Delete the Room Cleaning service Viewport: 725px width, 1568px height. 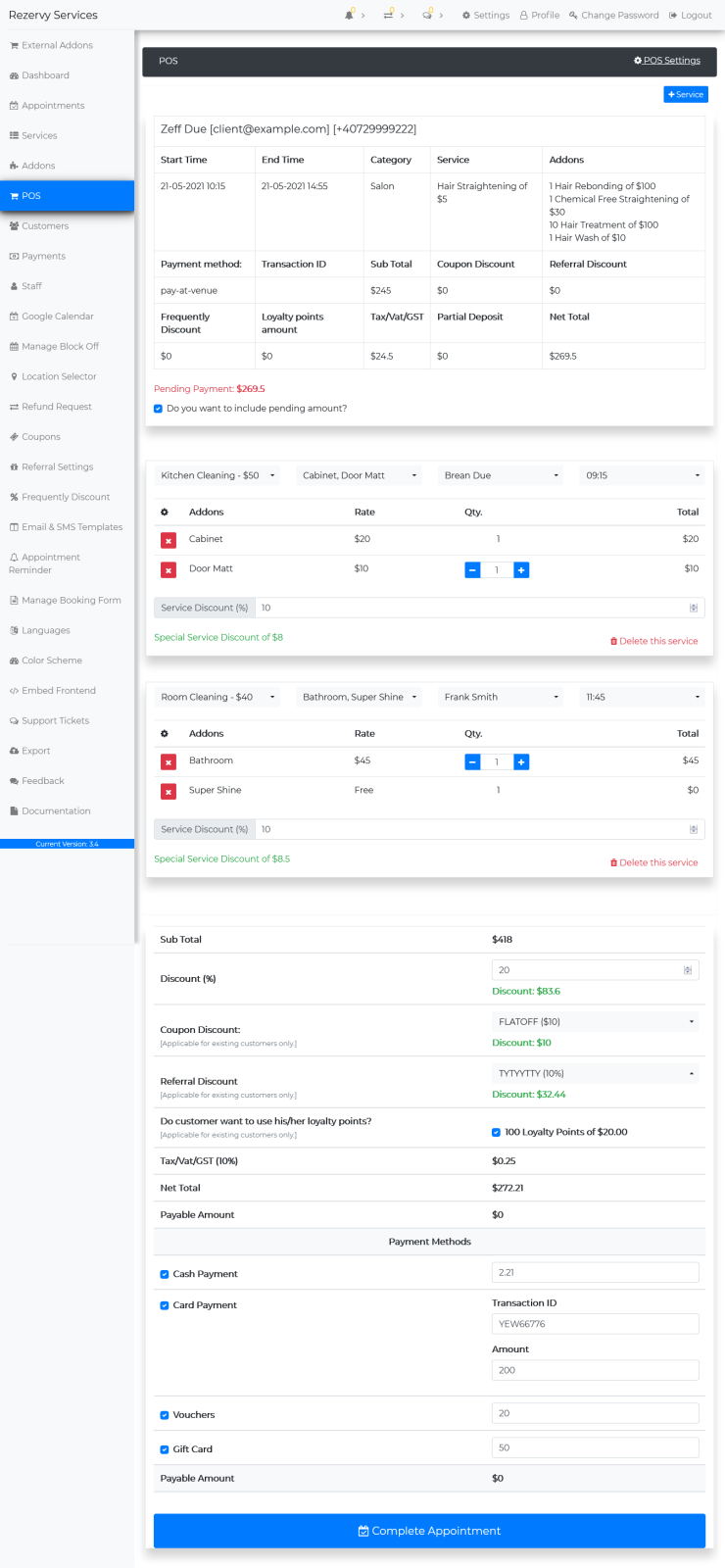pyautogui.click(x=653, y=862)
